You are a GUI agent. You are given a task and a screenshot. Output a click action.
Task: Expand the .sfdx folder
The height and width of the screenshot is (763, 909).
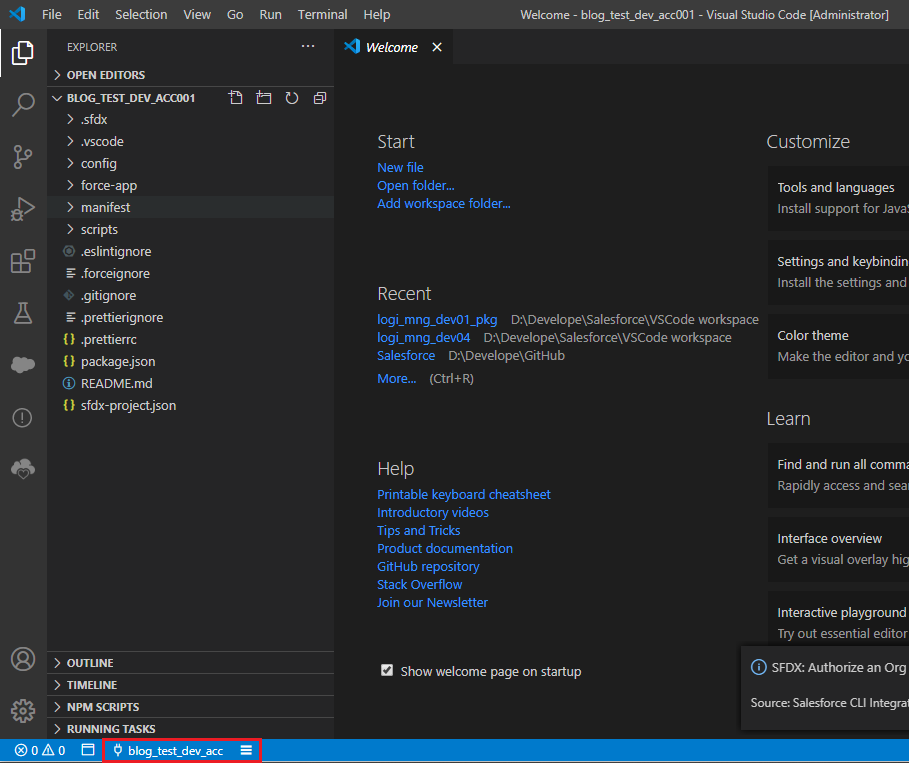190,119
